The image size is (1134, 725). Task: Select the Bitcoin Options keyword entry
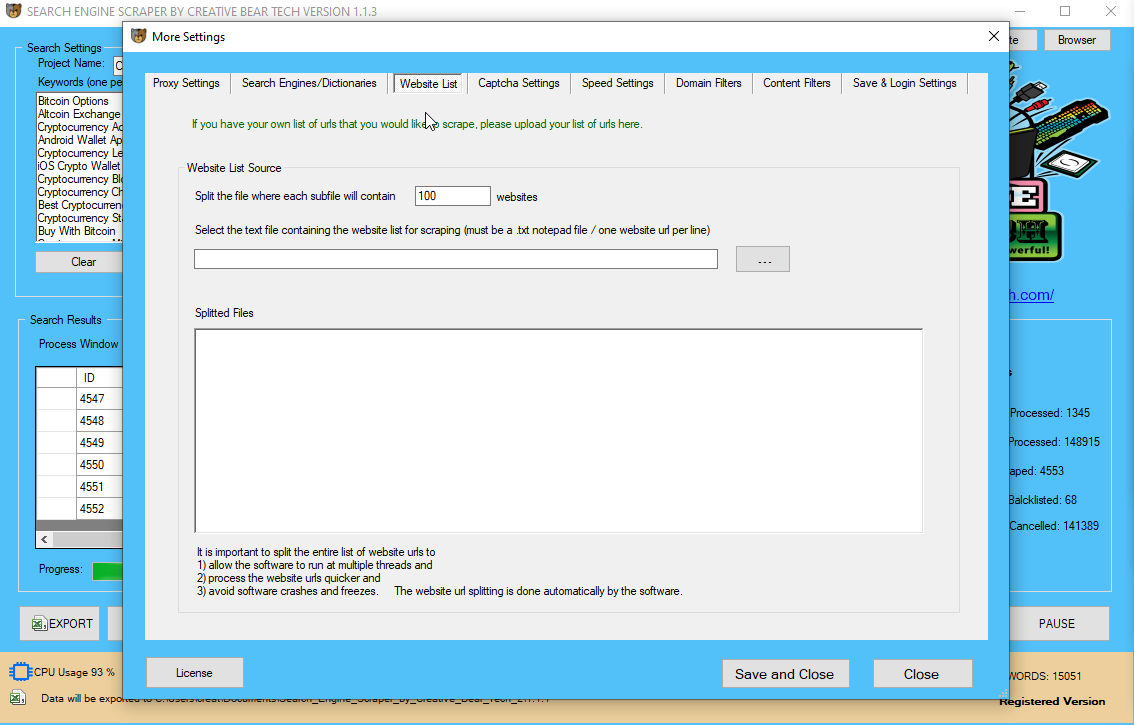tap(75, 100)
